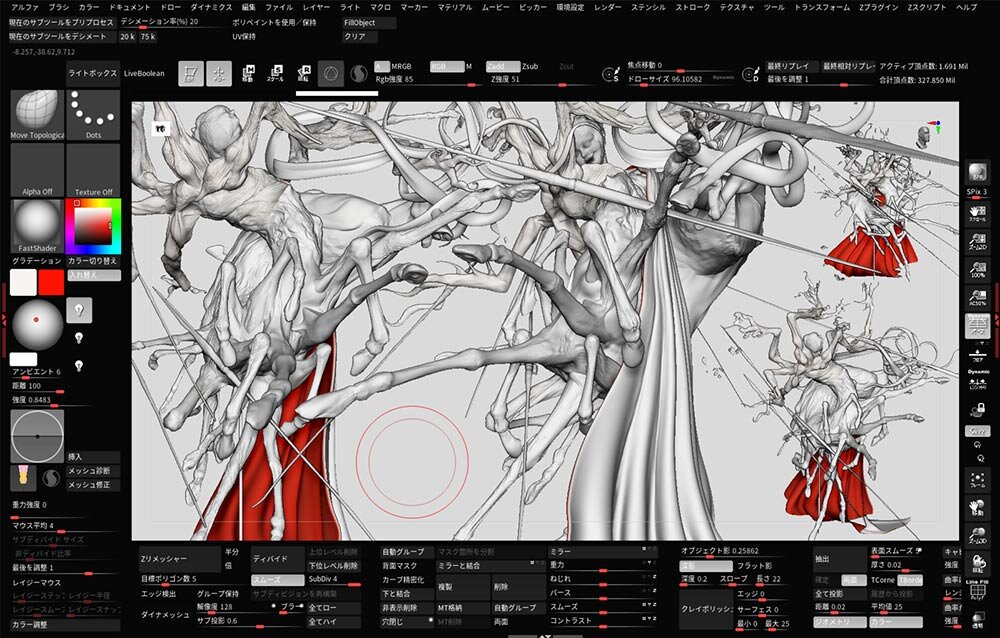Click the D dial icon by 最終リプレイ
Viewport: 1000px width, 638px height.
pos(751,75)
